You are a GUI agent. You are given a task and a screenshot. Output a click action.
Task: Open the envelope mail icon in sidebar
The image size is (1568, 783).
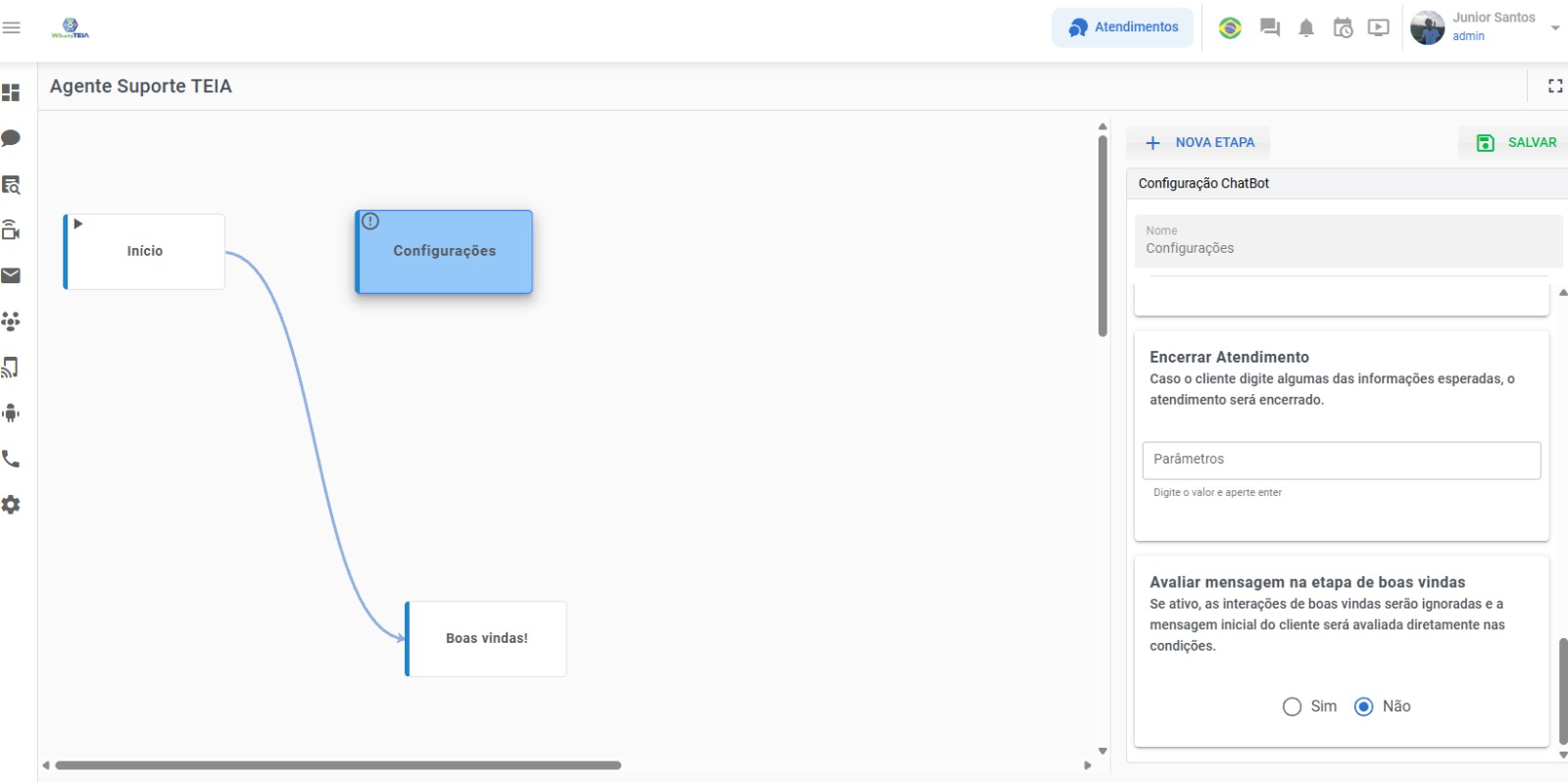pos(11,275)
